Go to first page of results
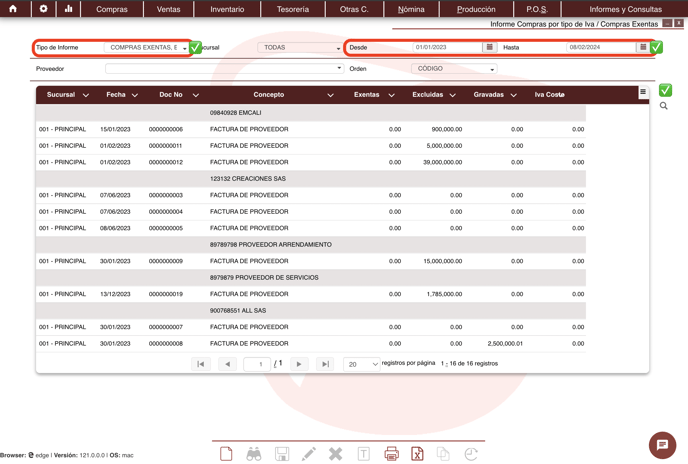The height and width of the screenshot is (464, 688). click(x=201, y=364)
